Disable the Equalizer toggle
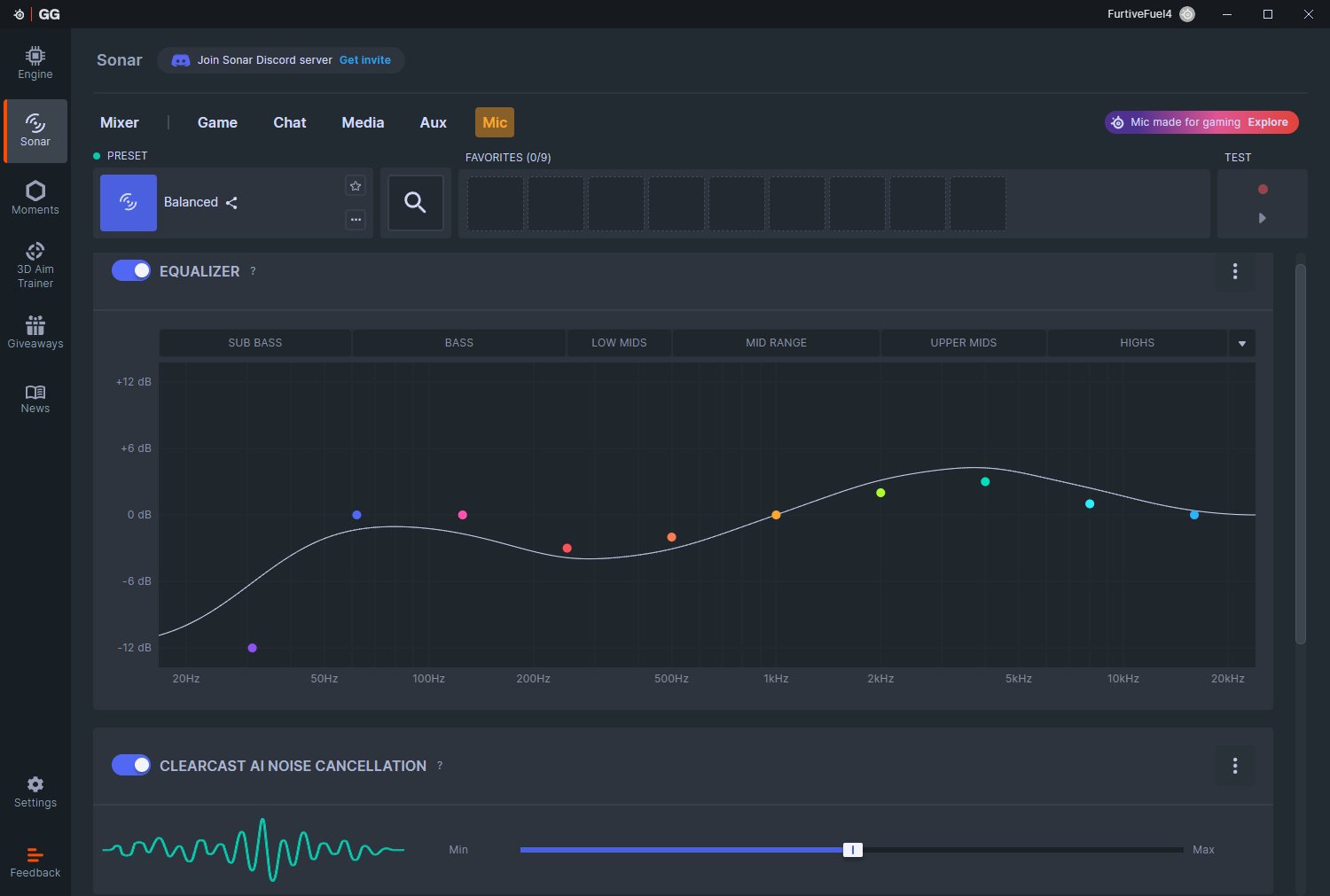 pos(131,271)
